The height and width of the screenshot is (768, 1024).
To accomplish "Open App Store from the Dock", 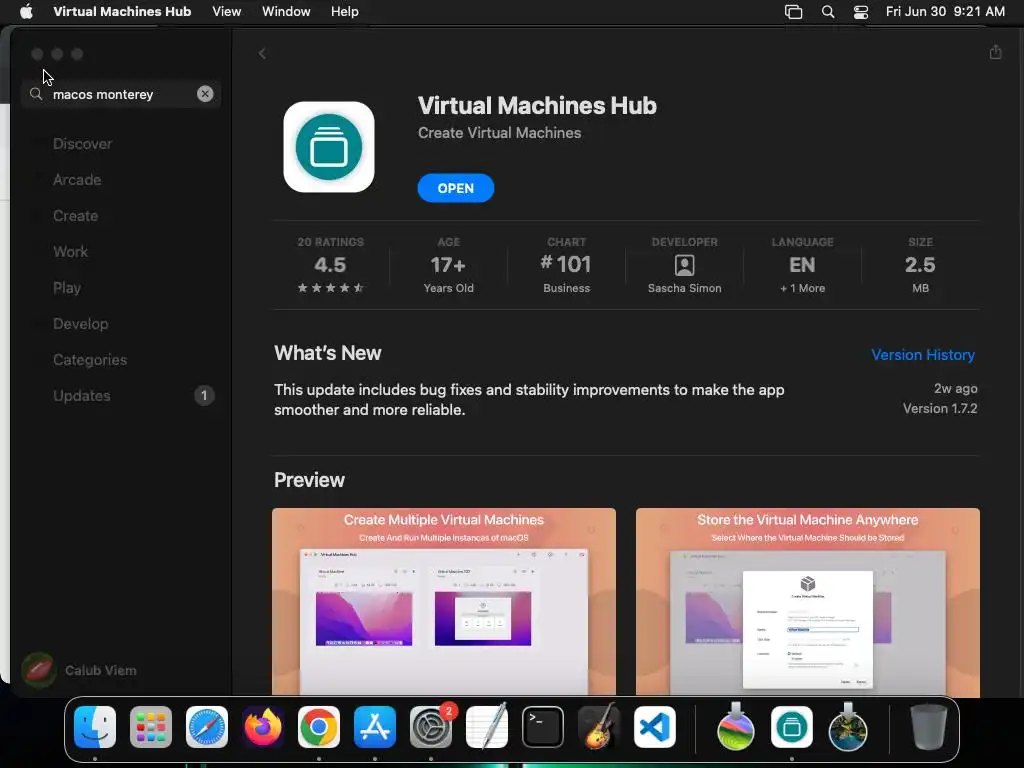I will pyautogui.click(x=375, y=727).
